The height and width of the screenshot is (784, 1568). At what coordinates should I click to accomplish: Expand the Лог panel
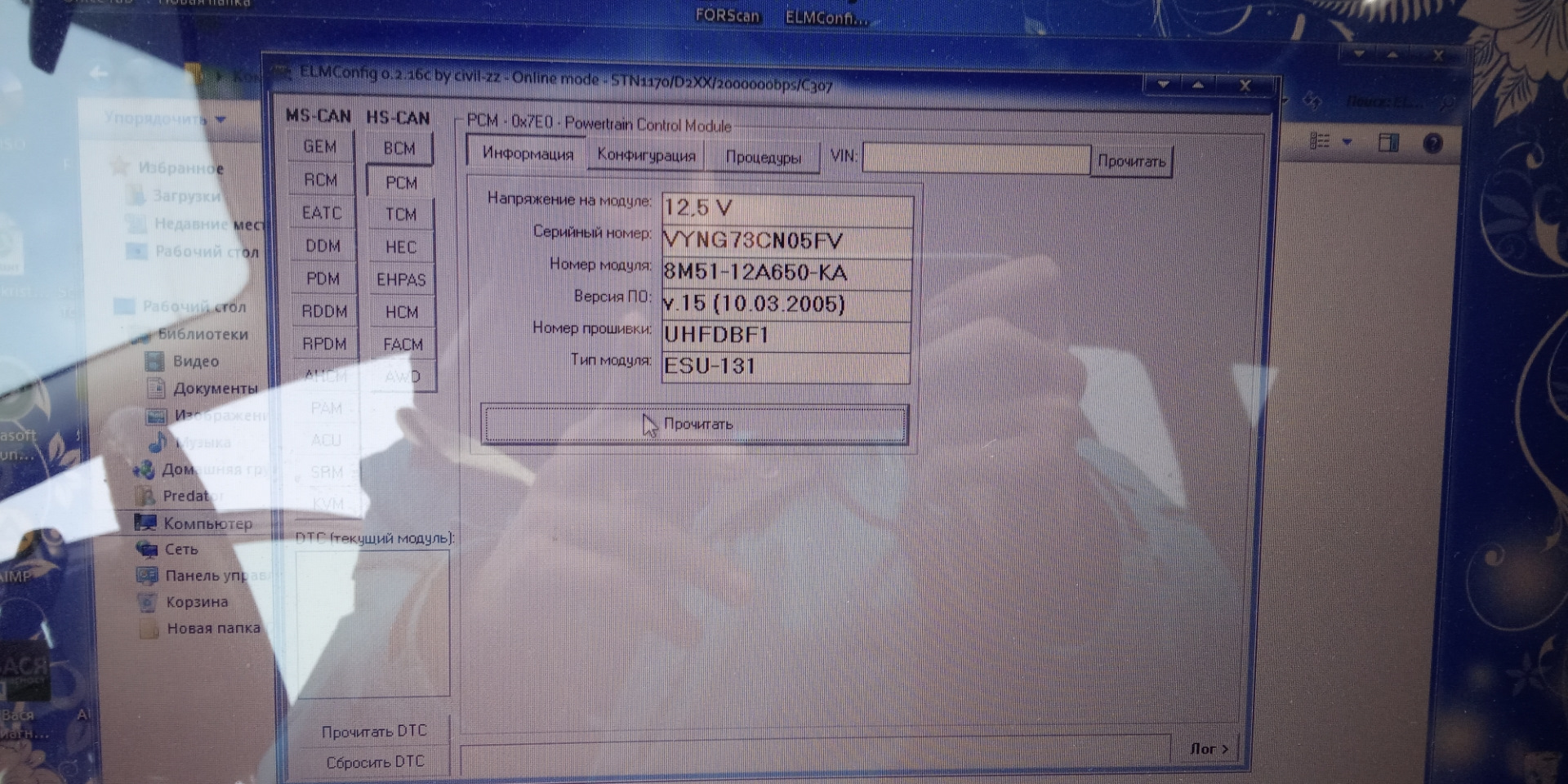1210,748
